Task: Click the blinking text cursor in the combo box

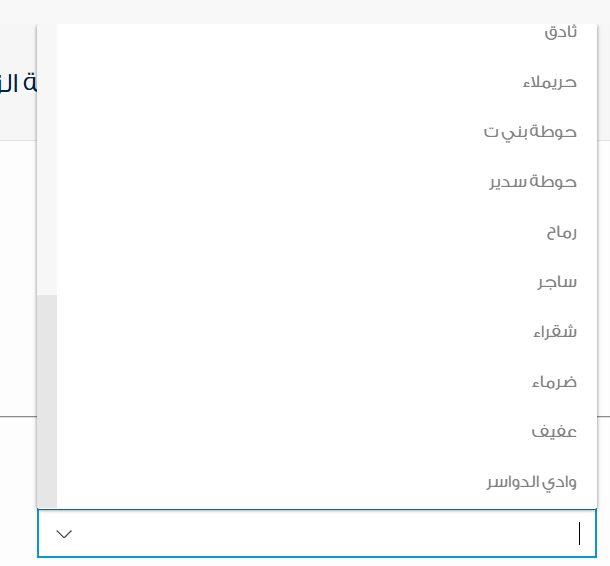Action: tap(579, 534)
